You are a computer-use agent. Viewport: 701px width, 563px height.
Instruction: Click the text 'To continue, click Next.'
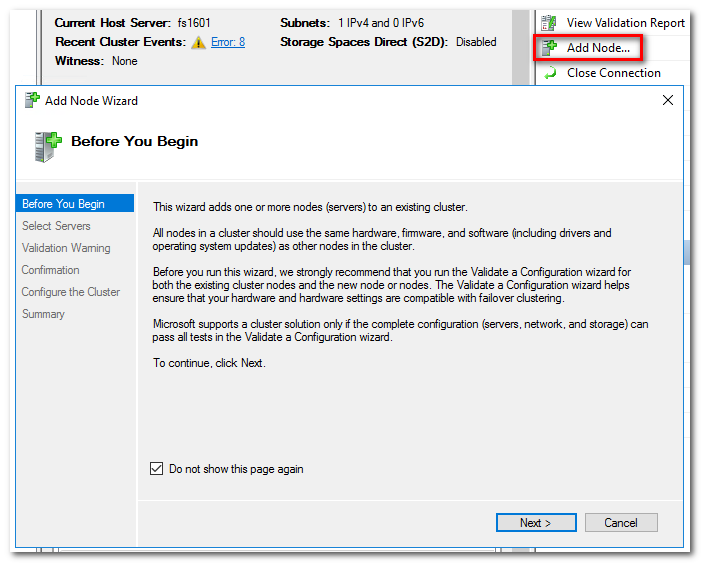(209, 363)
